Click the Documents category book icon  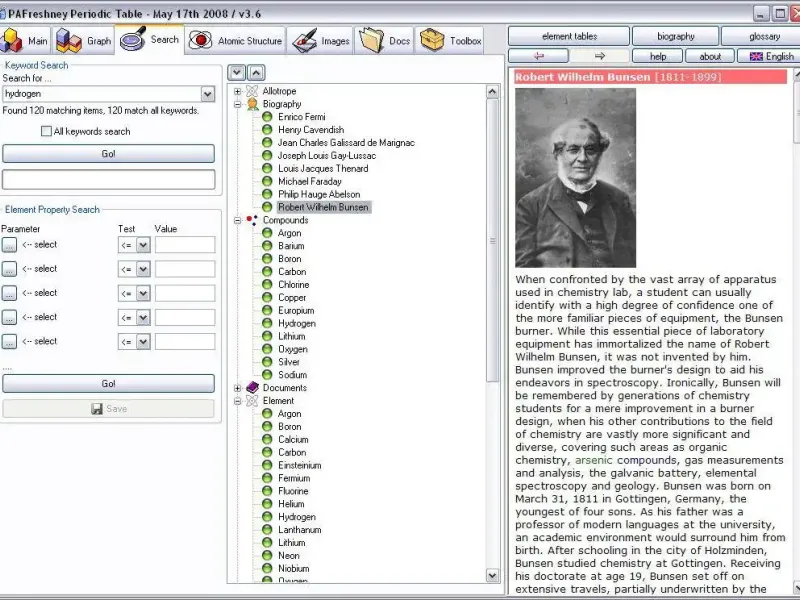click(252, 388)
